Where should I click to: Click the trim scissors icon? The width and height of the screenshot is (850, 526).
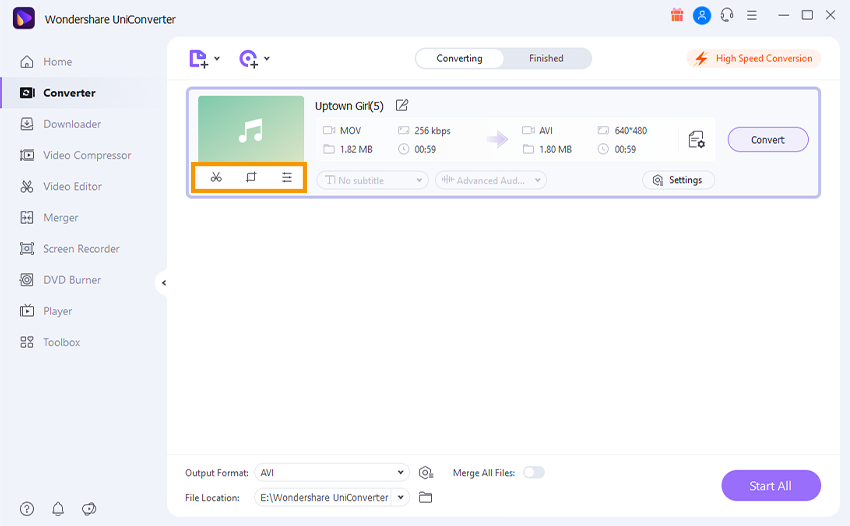click(216, 177)
